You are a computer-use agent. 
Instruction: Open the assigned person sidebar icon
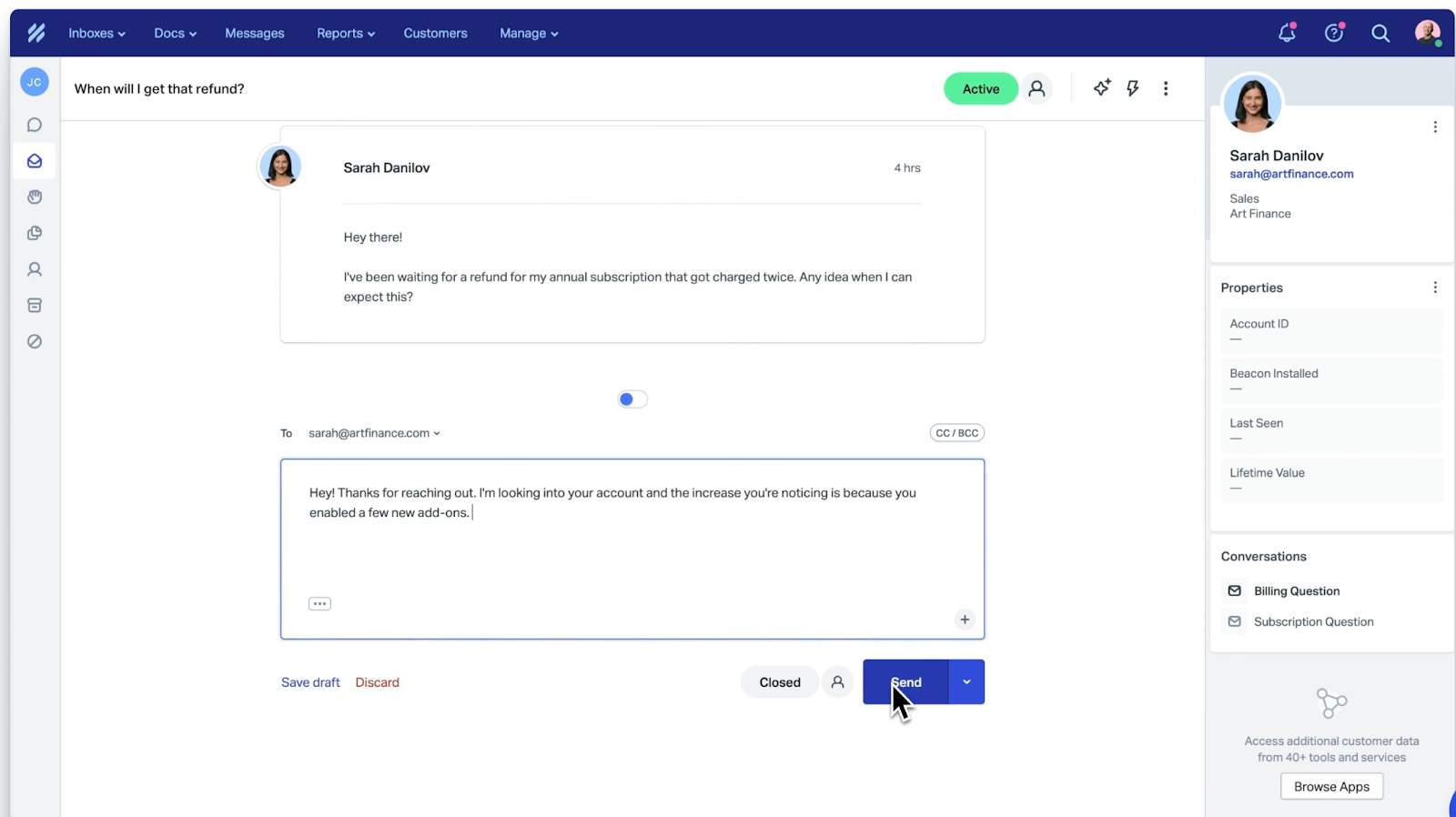pyautogui.click(x=35, y=269)
